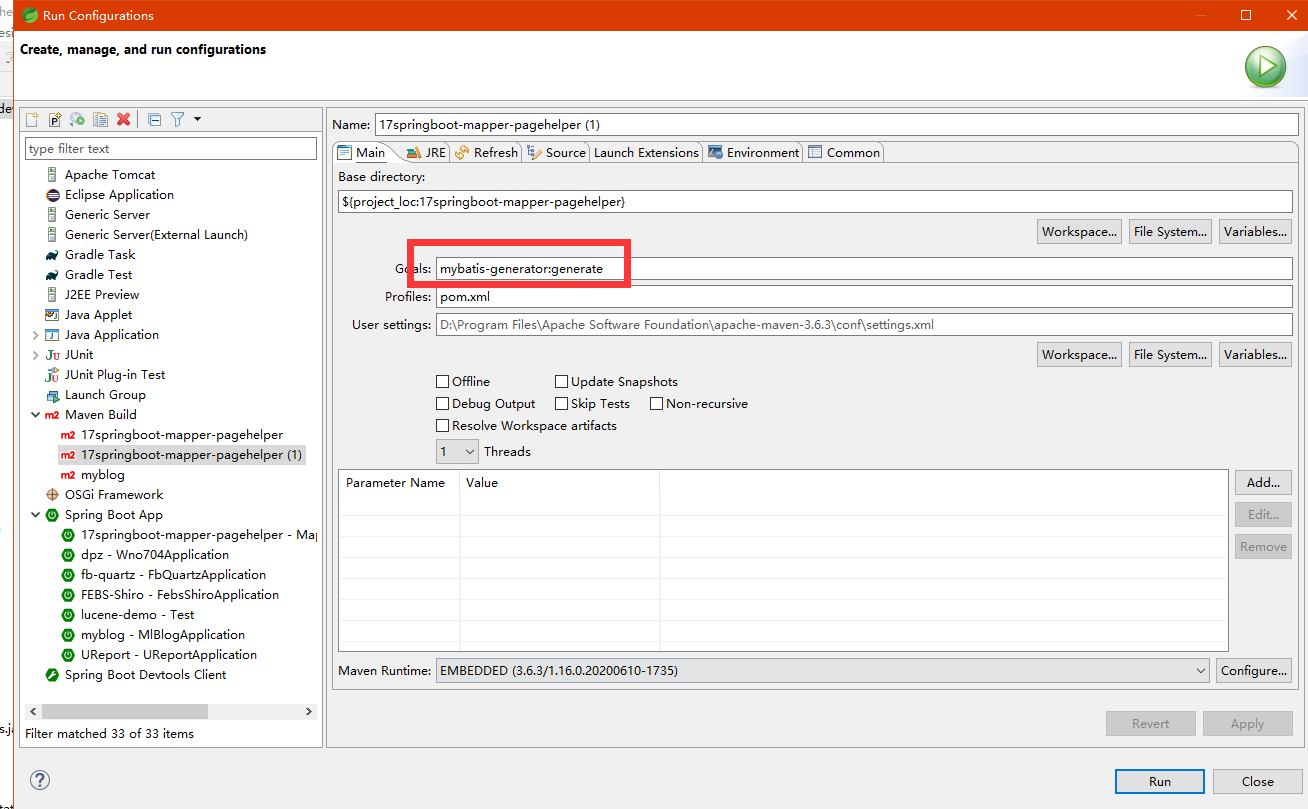Toggle Resolve Workspace artifacts checkbox

[x=443, y=426]
